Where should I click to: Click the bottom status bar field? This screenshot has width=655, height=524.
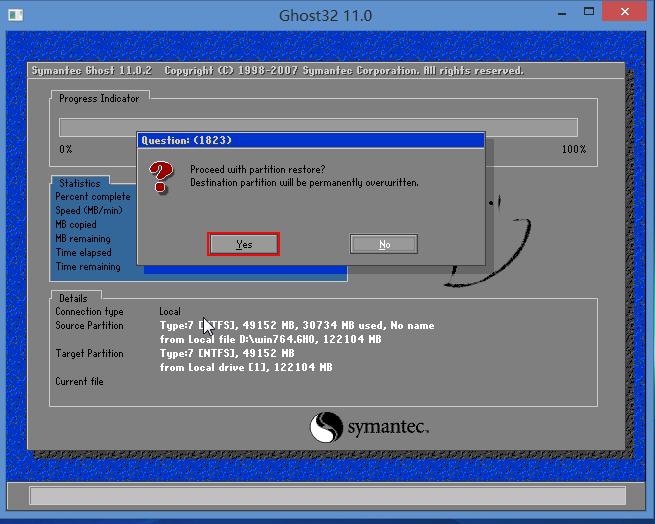point(327,496)
